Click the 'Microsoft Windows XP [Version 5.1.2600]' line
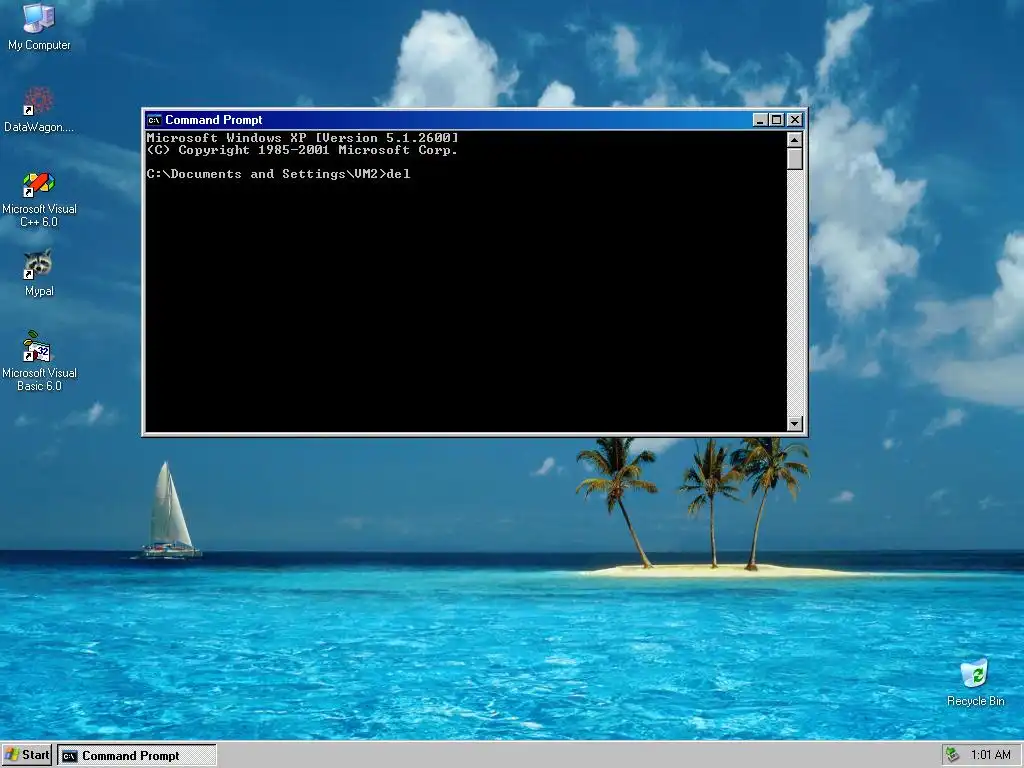 pos(303,138)
